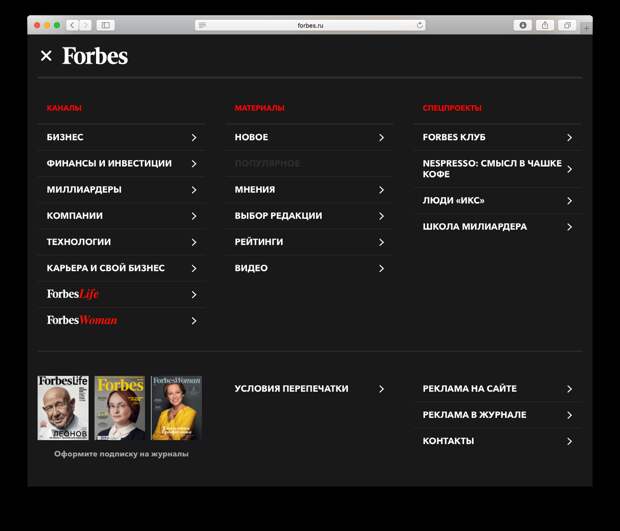Click the forbes.ru address field
The height and width of the screenshot is (531, 620).
[310, 25]
